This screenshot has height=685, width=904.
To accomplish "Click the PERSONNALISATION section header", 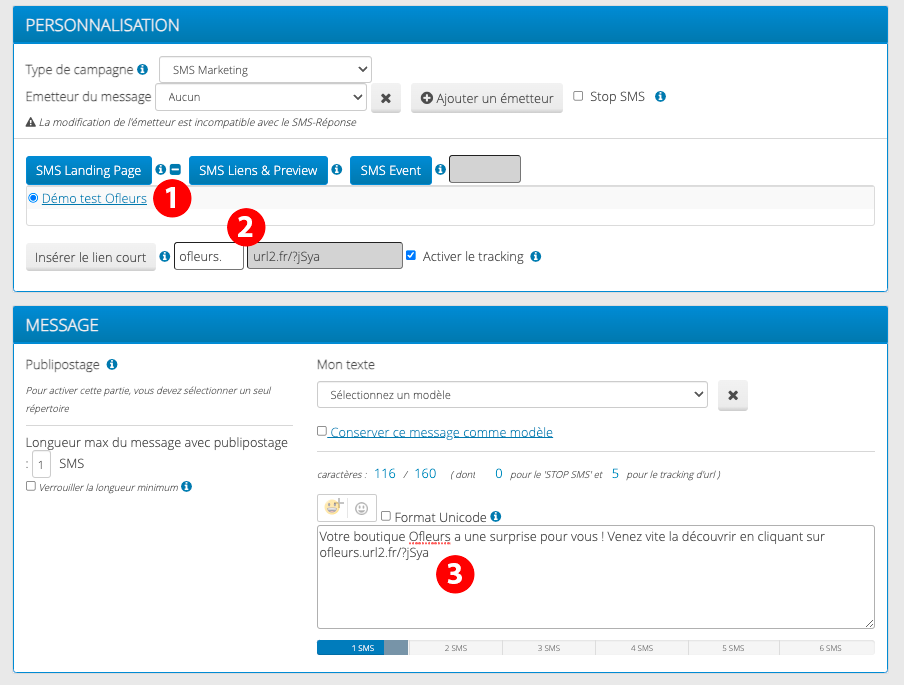I will click(x=450, y=25).
